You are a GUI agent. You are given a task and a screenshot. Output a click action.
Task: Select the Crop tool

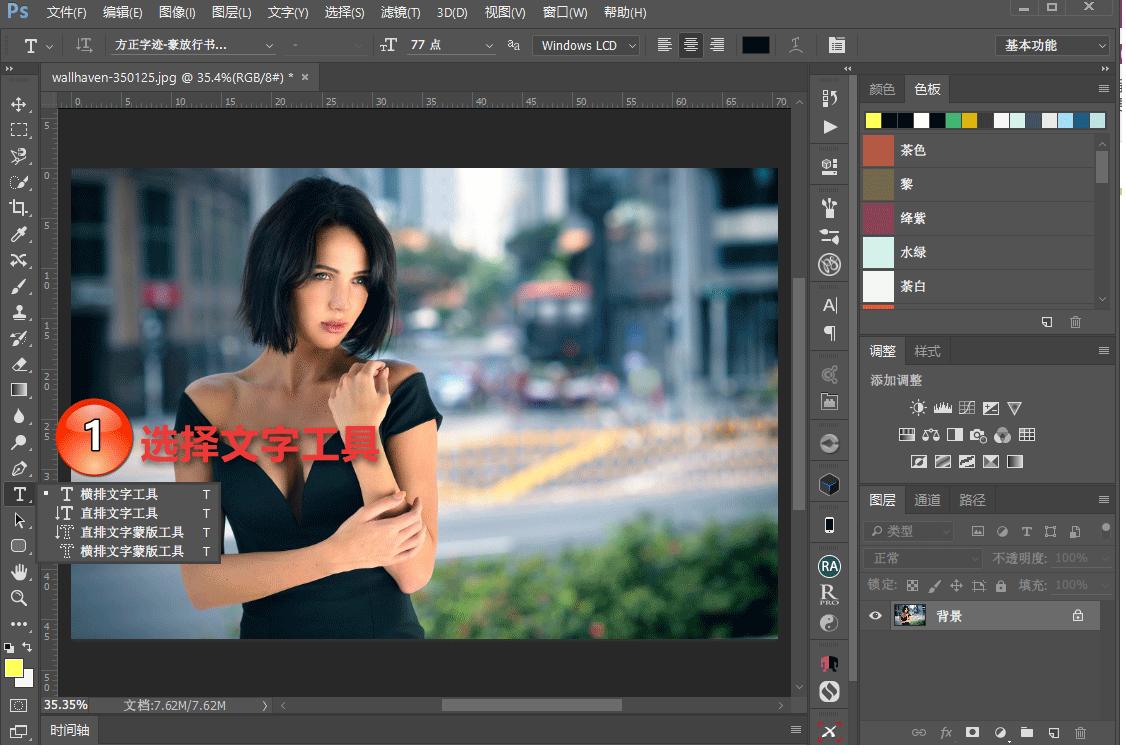20,208
